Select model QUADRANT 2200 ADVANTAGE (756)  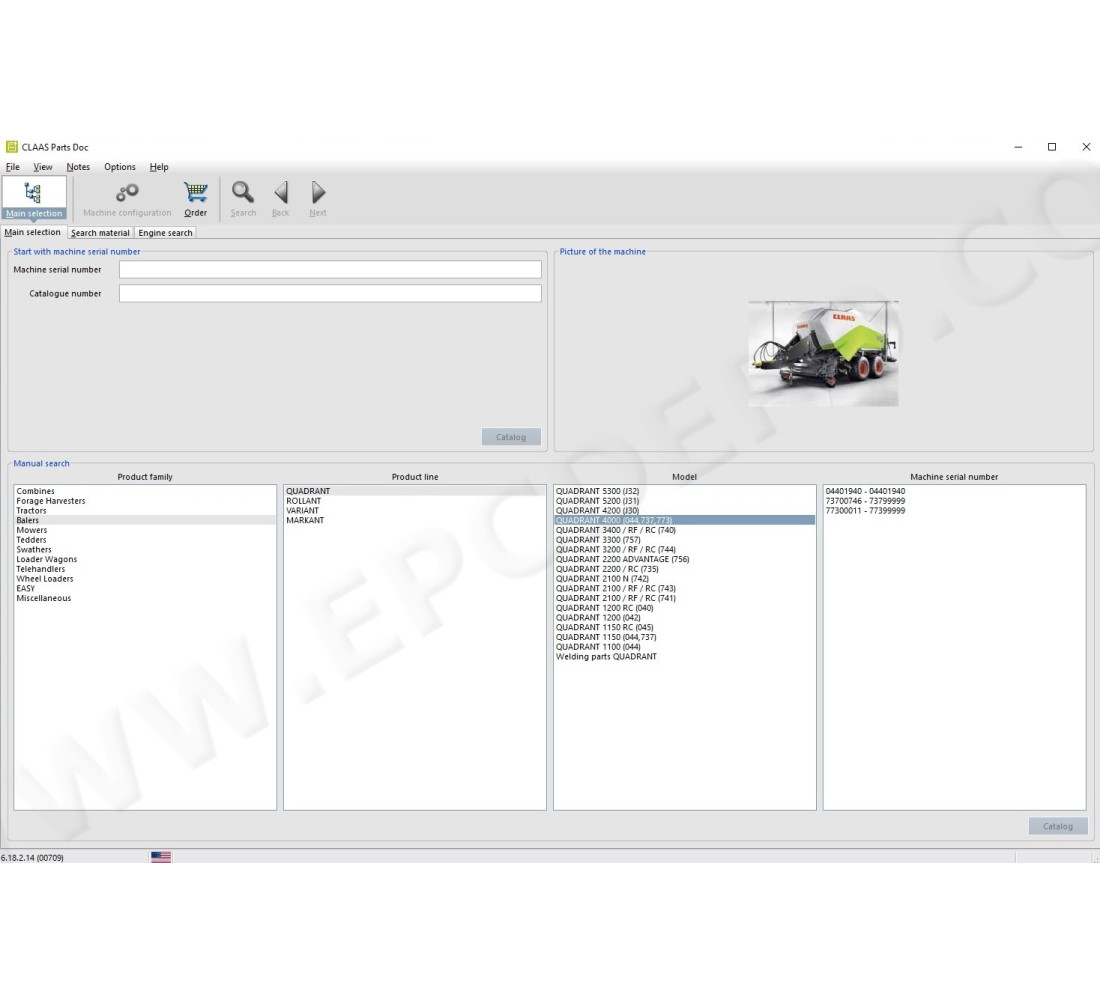pyautogui.click(x=685, y=559)
